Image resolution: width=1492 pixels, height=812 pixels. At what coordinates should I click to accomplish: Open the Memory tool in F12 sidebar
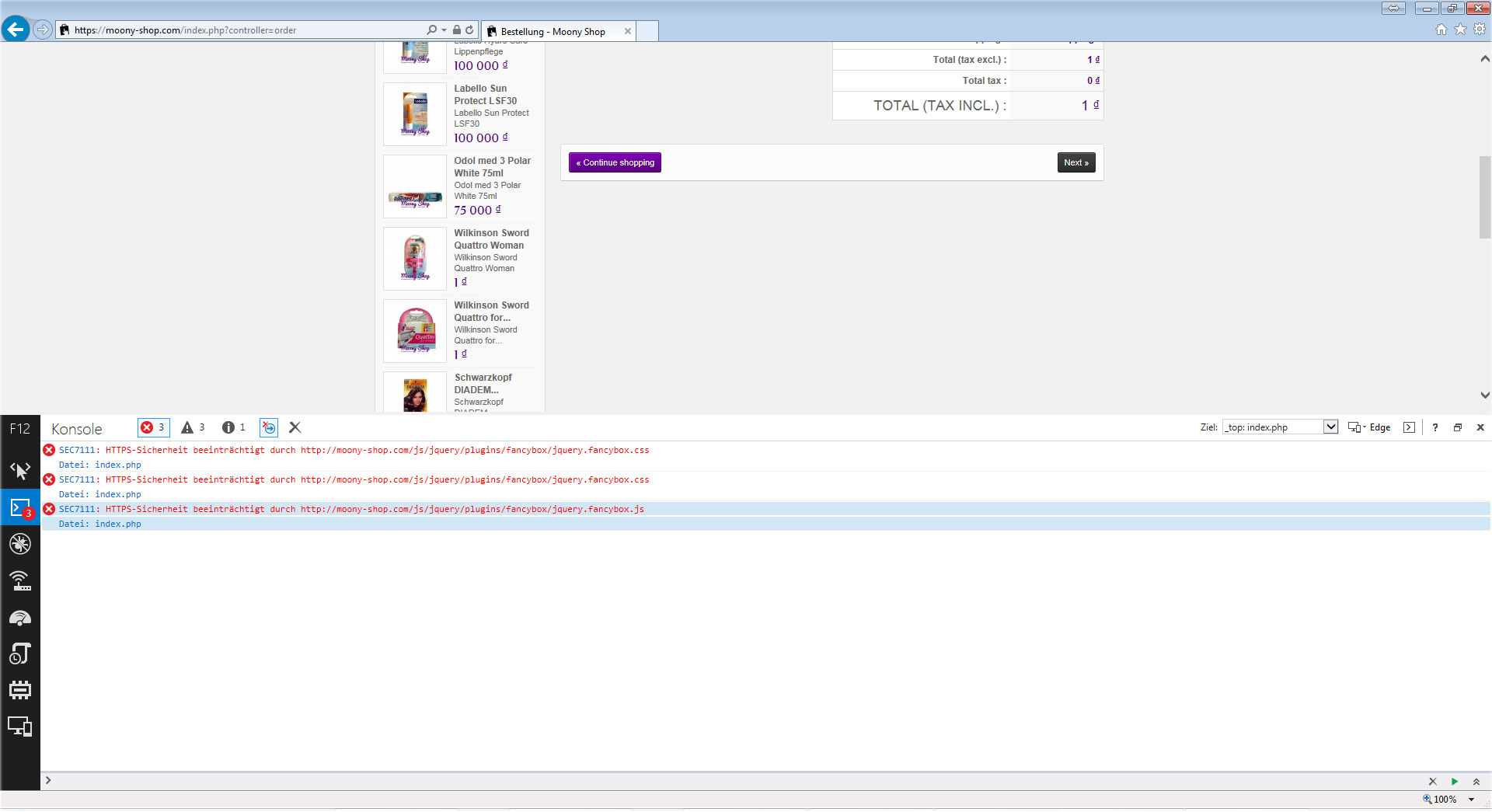click(x=20, y=690)
